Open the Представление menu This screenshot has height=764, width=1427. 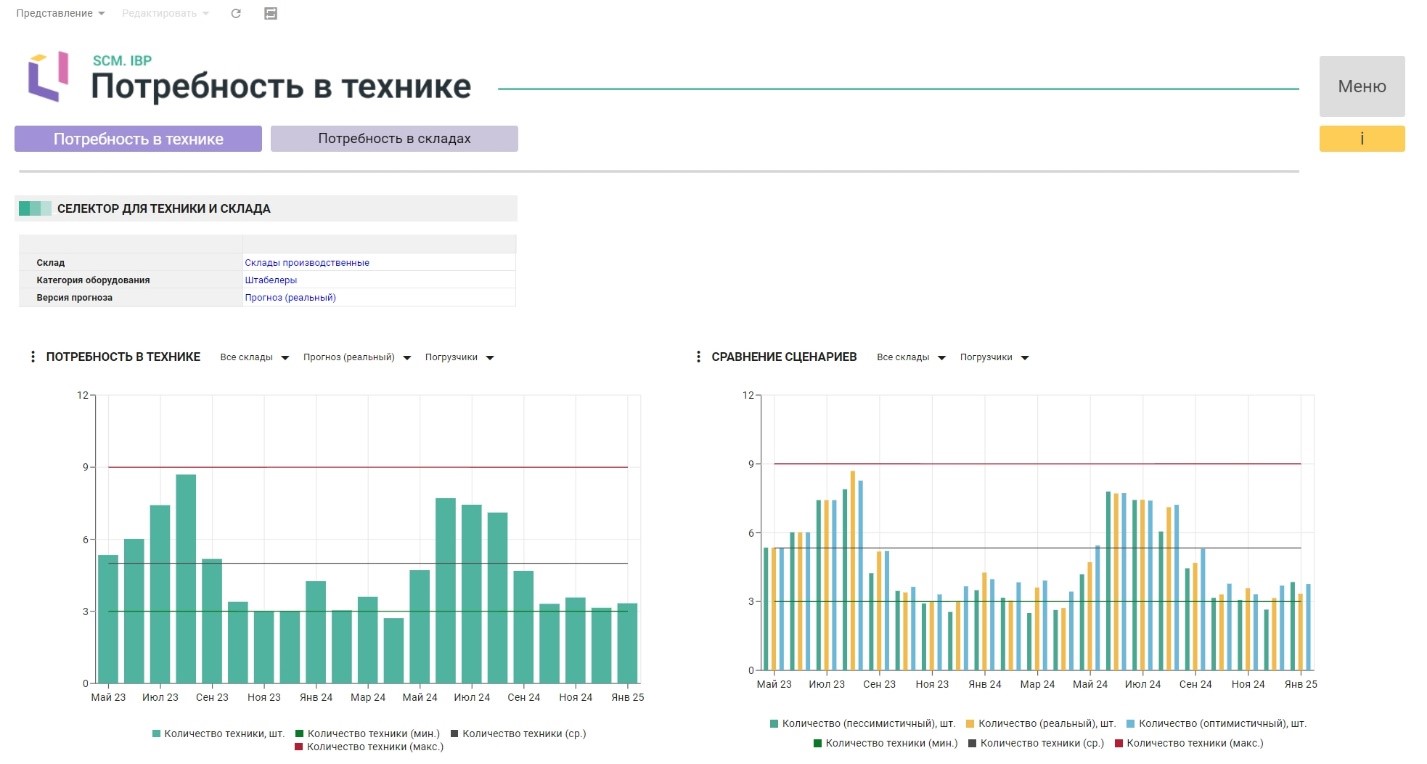pos(60,14)
